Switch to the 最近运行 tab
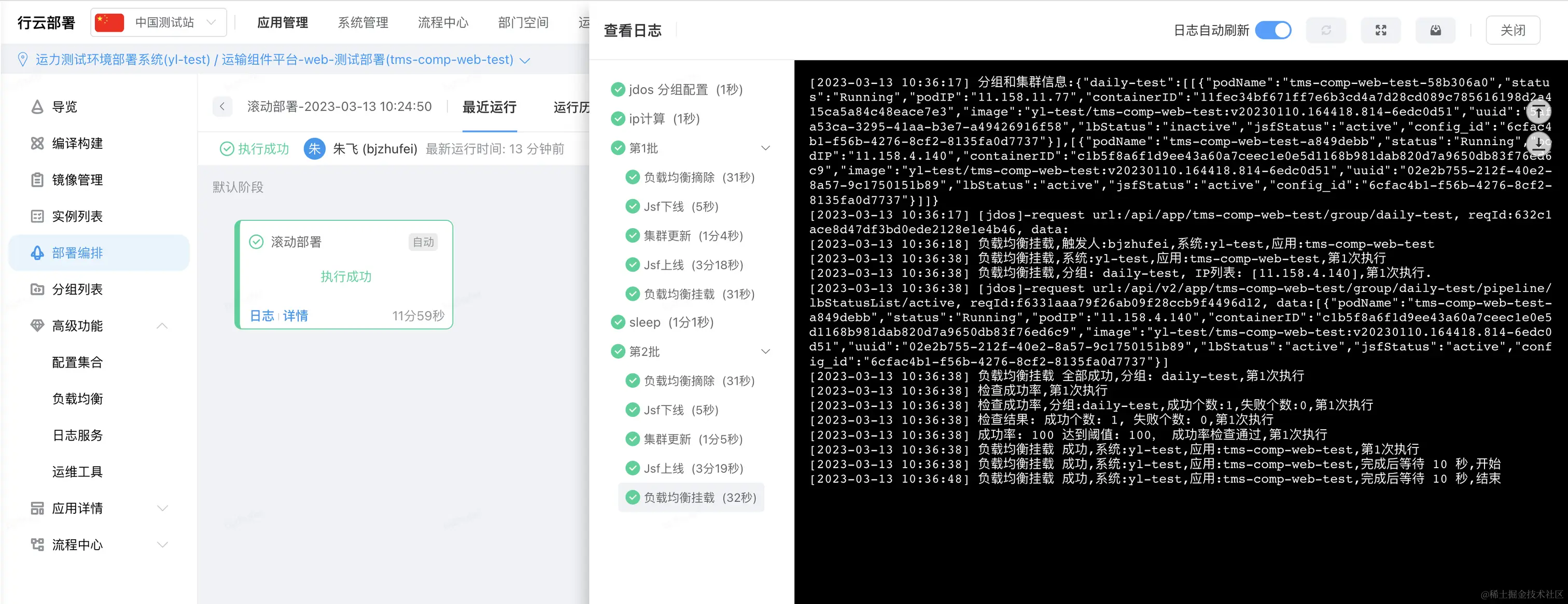This screenshot has width=1568, height=604. [x=489, y=107]
